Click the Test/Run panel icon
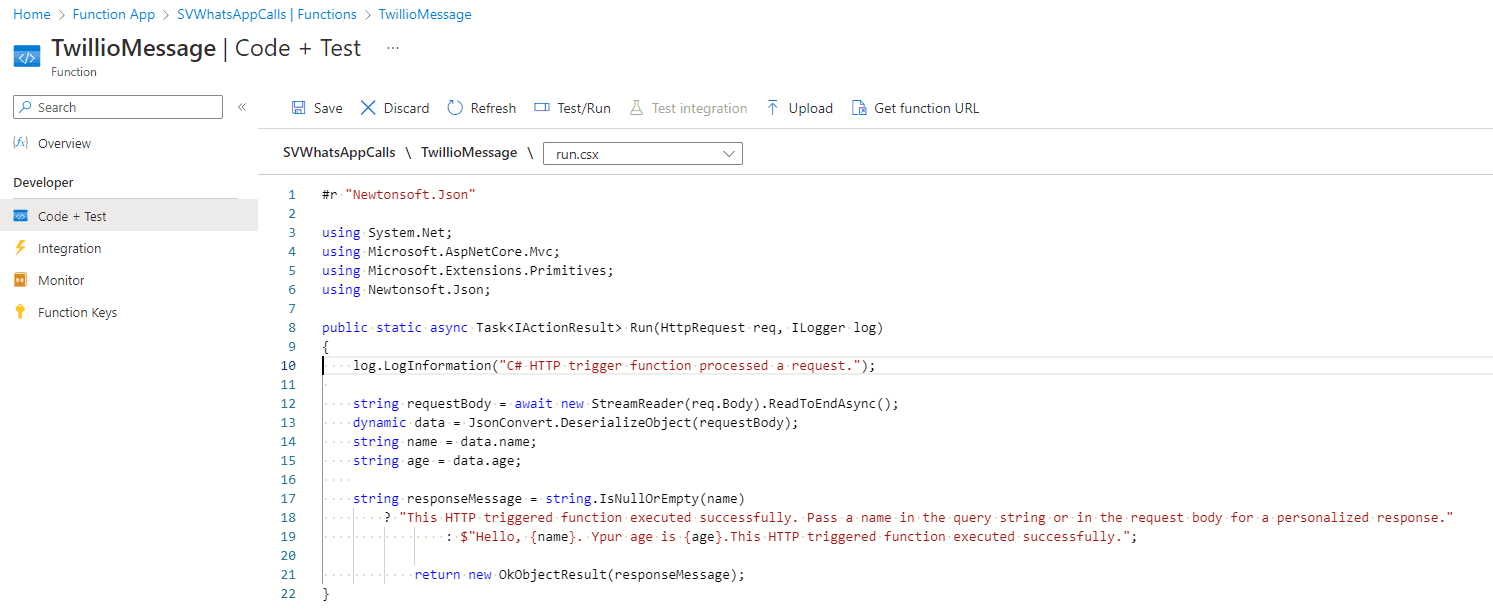The width and height of the screenshot is (1493, 612). [x=542, y=108]
